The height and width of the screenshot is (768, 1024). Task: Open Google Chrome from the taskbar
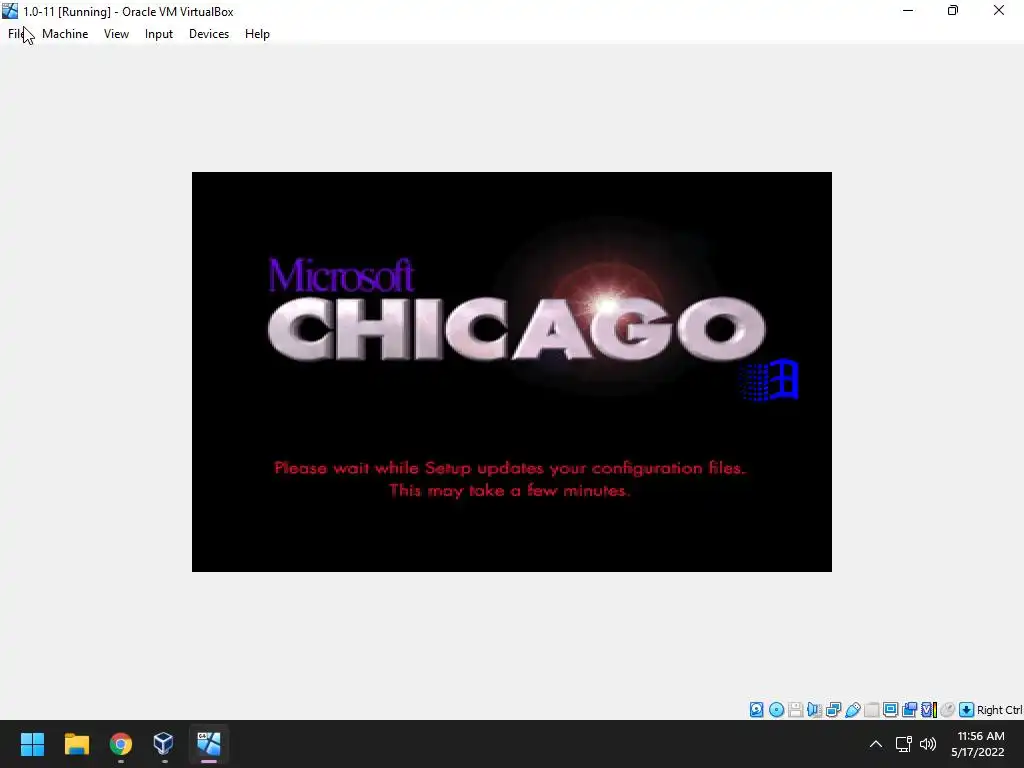pyautogui.click(x=121, y=744)
